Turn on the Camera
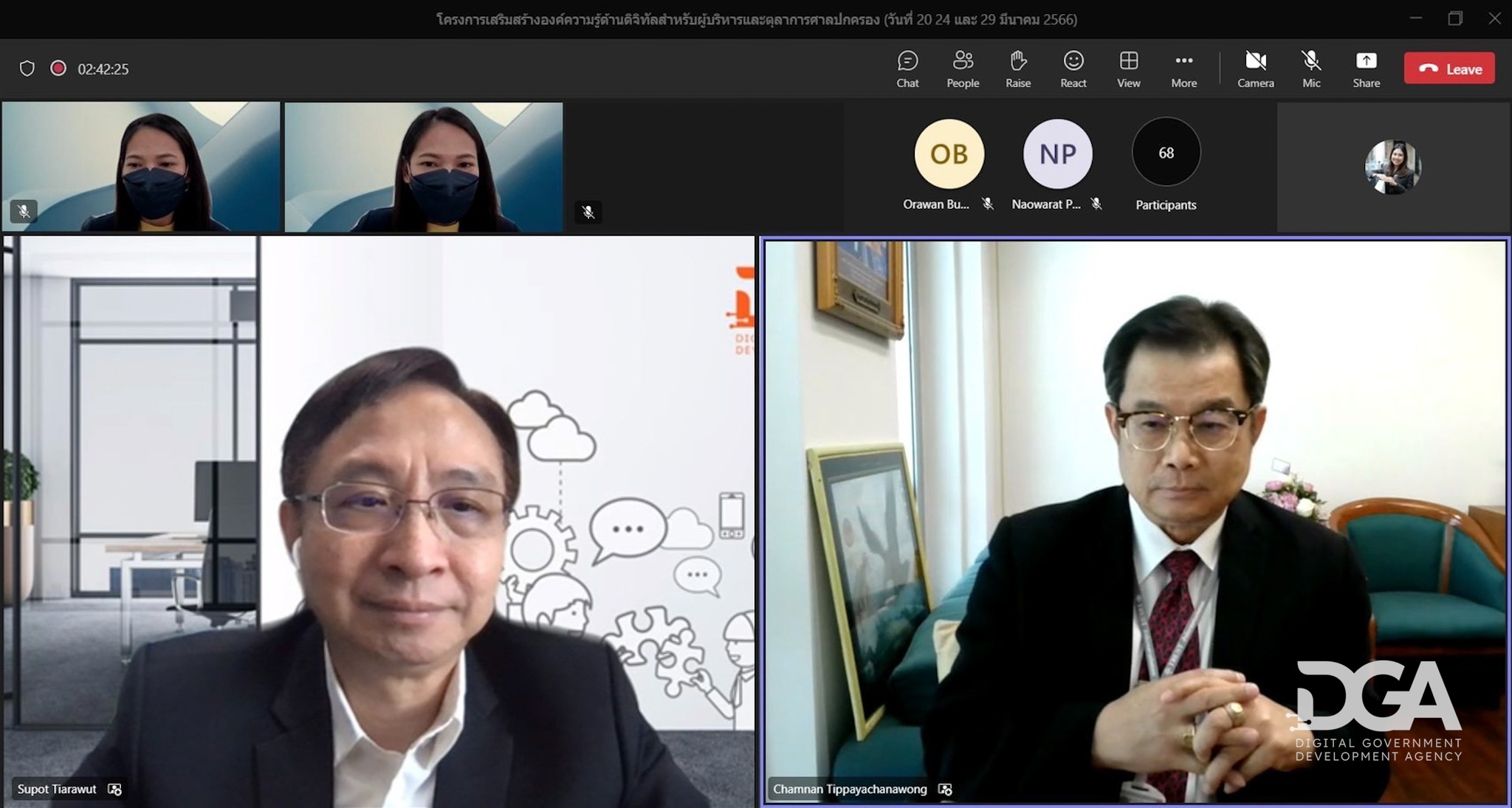 pos(1256,69)
